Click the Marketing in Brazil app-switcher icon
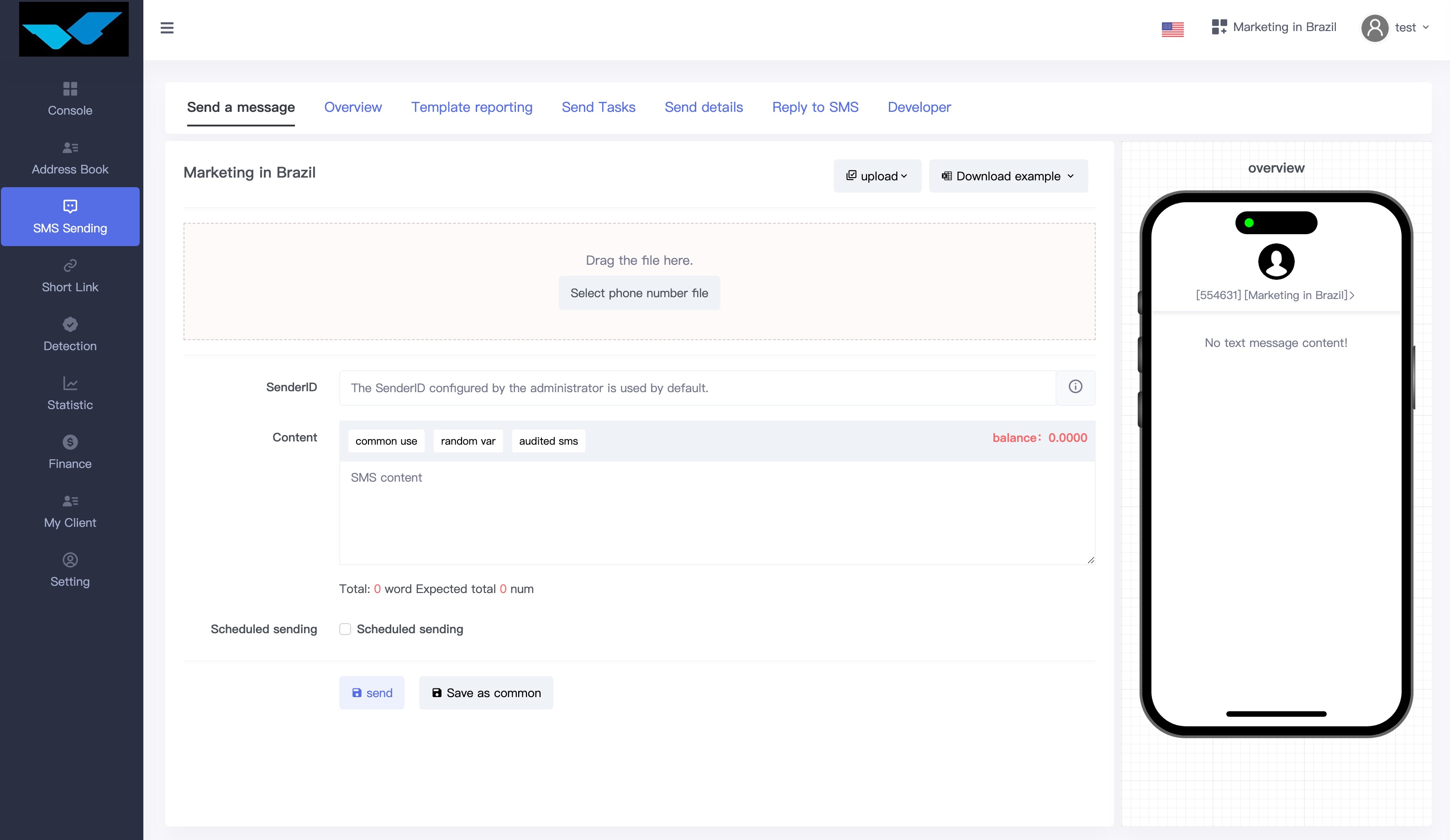The width and height of the screenshot is (1450, 840). (x=1219, y=27)
